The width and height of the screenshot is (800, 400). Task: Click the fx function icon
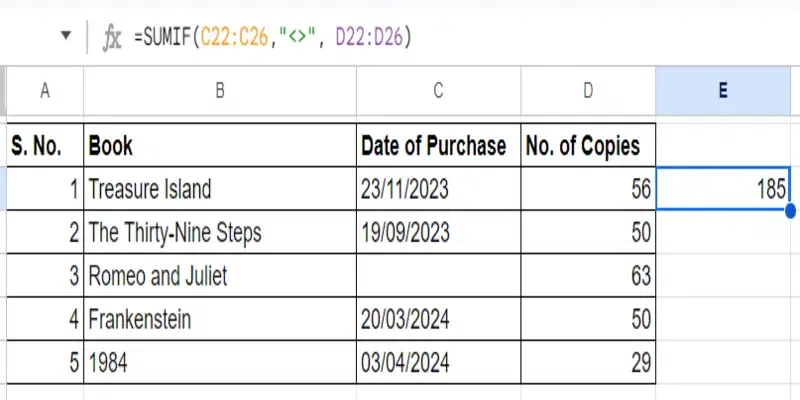pos(112,37)
